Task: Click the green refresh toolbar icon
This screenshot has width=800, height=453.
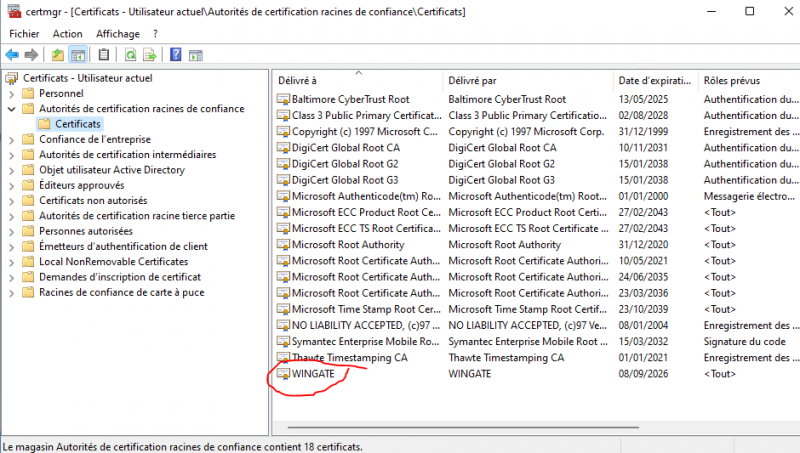Action: pyautogui.click(x=130, y=54)
